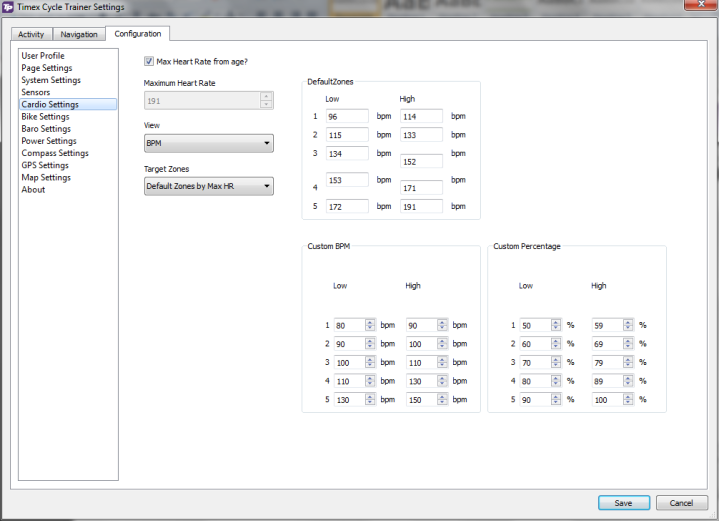Switch to the Navigation tab
The image size is (719, 521).
pos(79,34)
